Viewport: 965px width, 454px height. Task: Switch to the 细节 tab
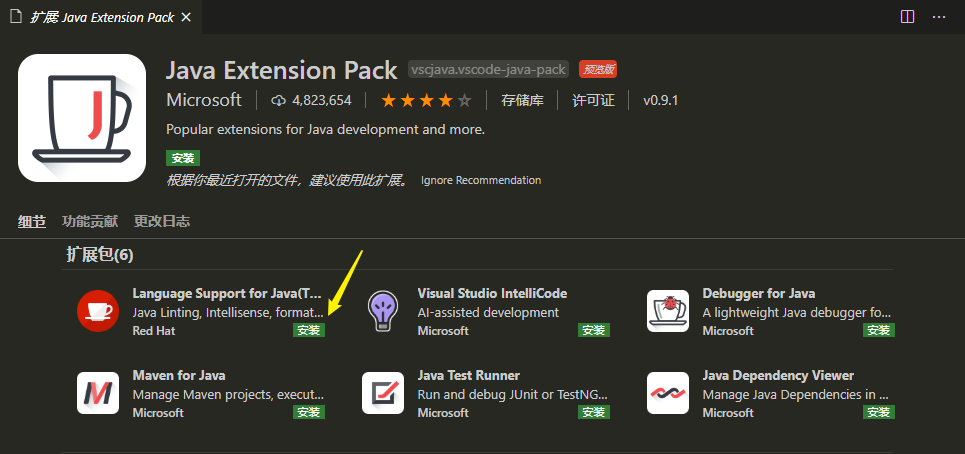[x=32, y=221]
